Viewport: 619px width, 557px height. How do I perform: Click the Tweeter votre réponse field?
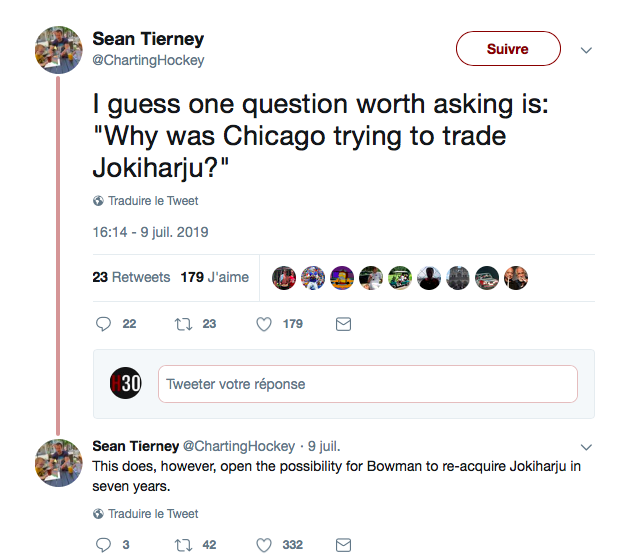coord(367,384)
